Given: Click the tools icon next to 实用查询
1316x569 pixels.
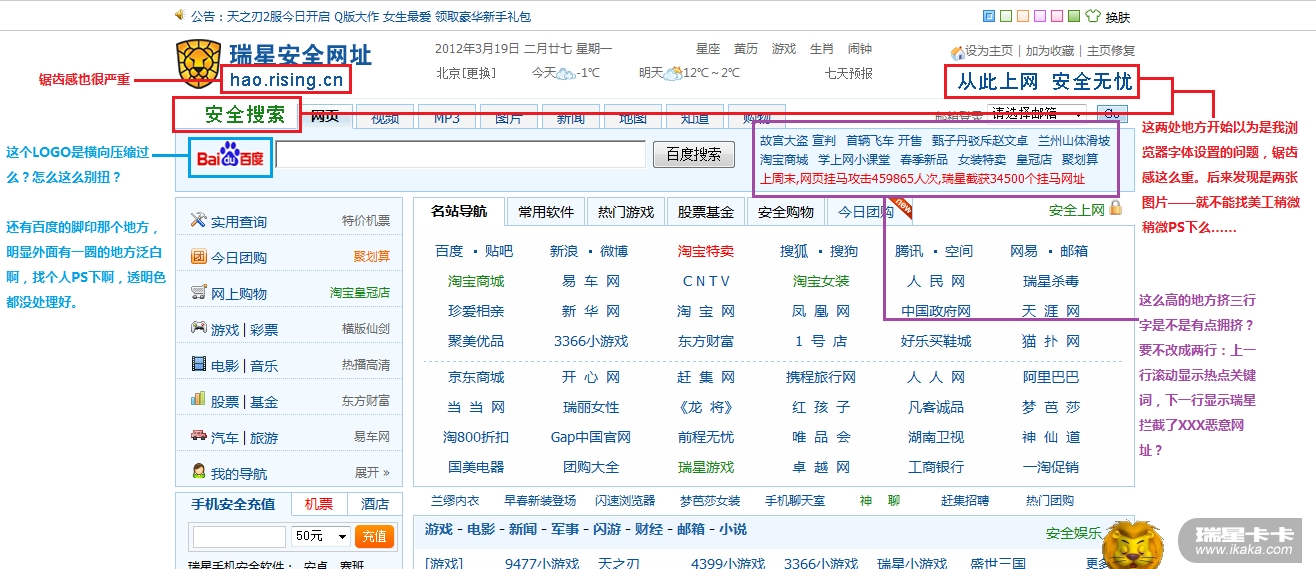Looking at the screenshot, I should pos(198,220).
